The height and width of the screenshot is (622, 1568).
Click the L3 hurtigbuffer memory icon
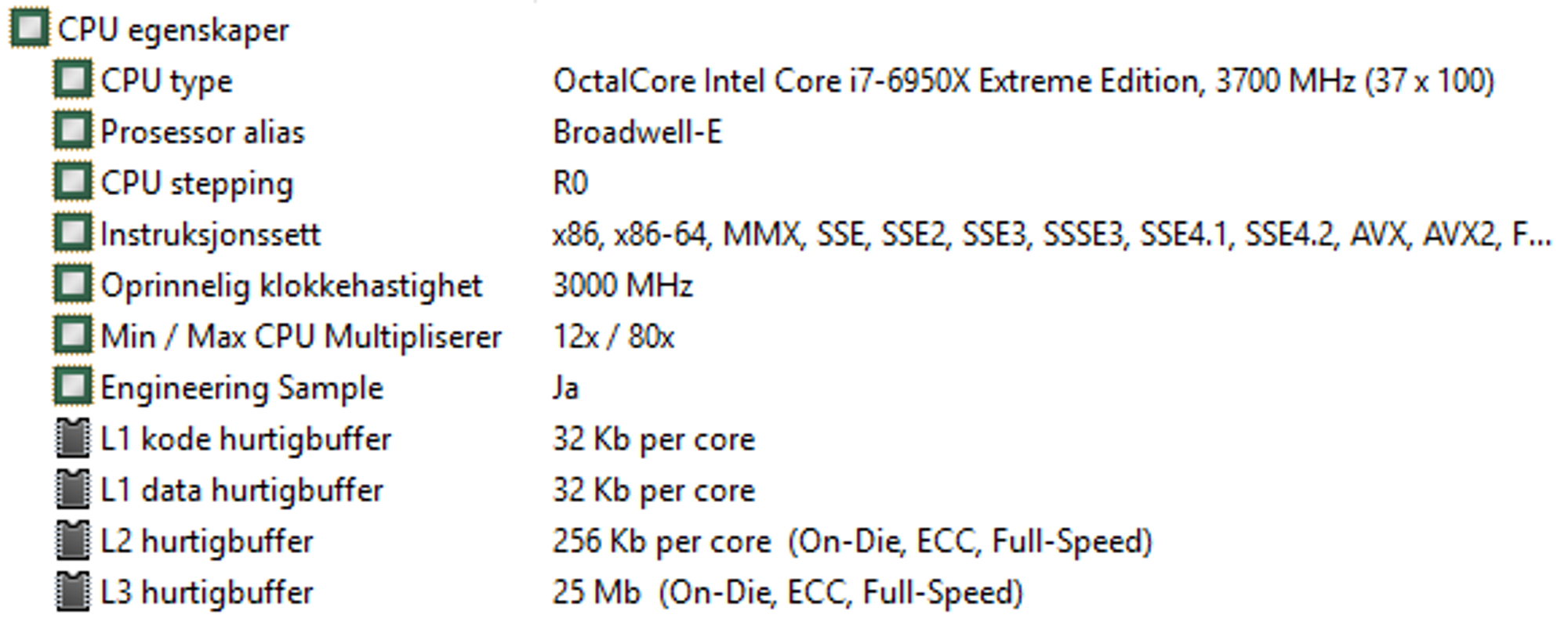pyautogui.click(x=73, y=591)
